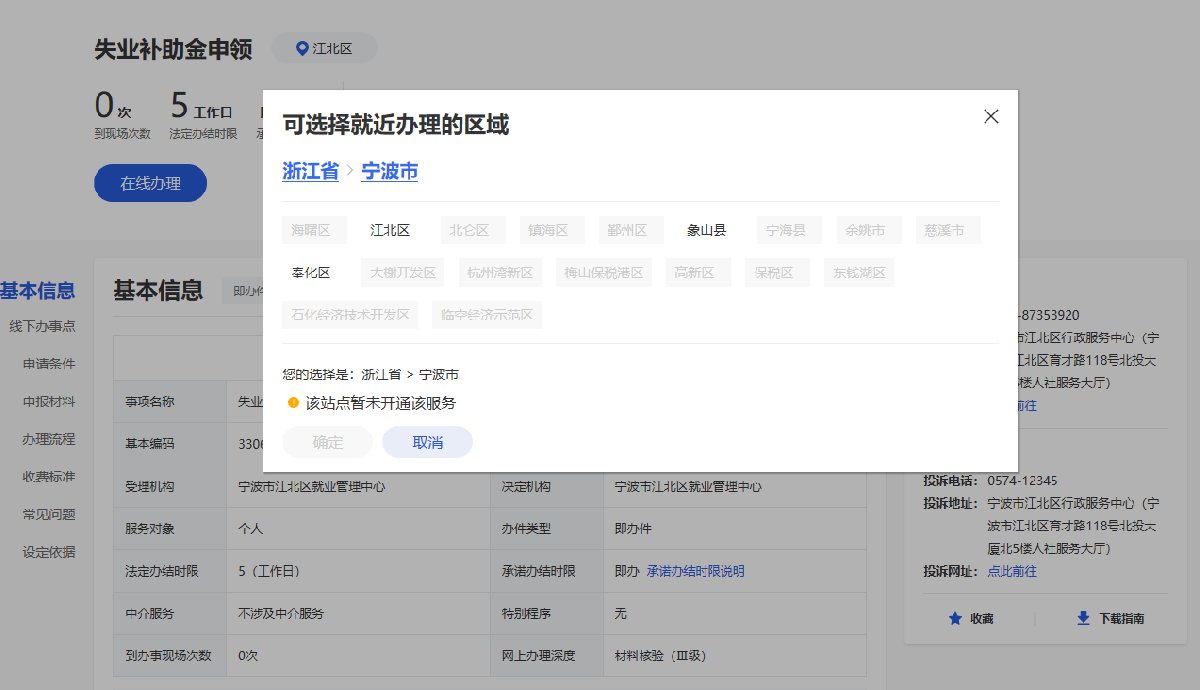Click the 宁波市 breadcrumb link
The image size is (1200, 690).
(x=389, y=171)
